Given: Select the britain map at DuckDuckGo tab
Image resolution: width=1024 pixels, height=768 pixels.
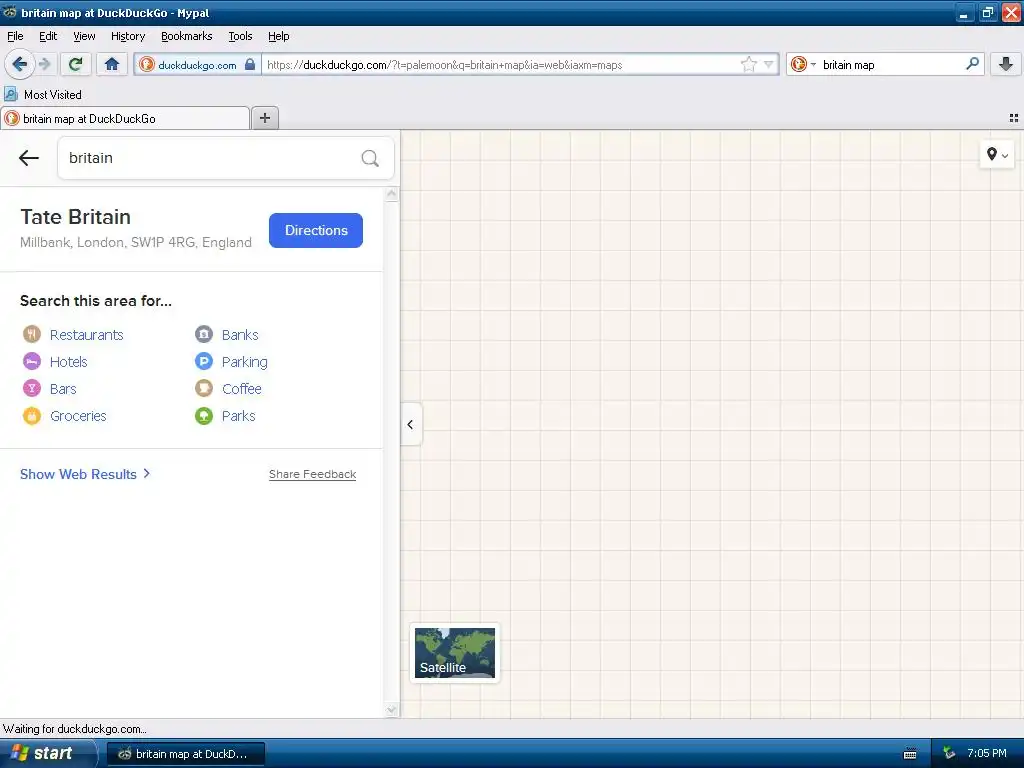Looking at the screenshot, I should [x=125, y=118].
